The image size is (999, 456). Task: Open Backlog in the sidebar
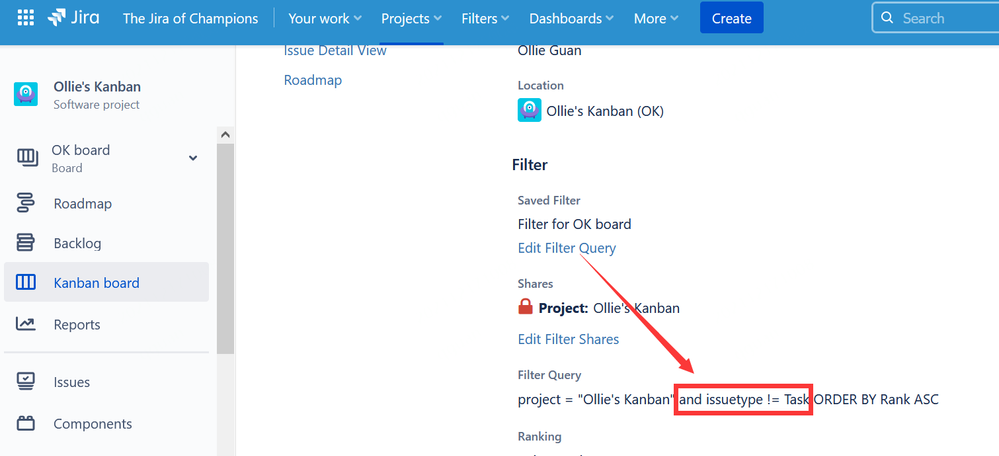pos(77,243)
